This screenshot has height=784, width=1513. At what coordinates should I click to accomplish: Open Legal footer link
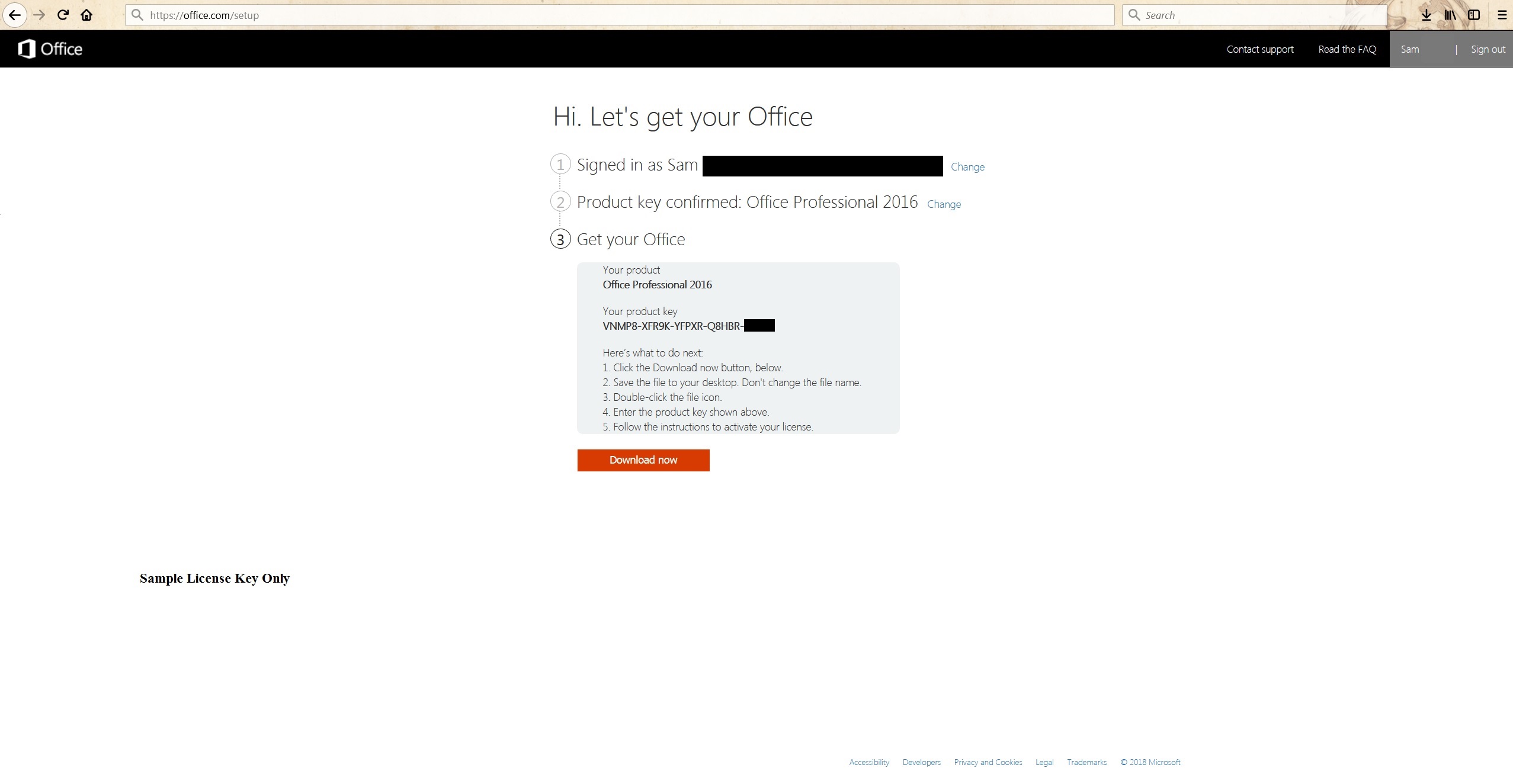pos(1044,762)
